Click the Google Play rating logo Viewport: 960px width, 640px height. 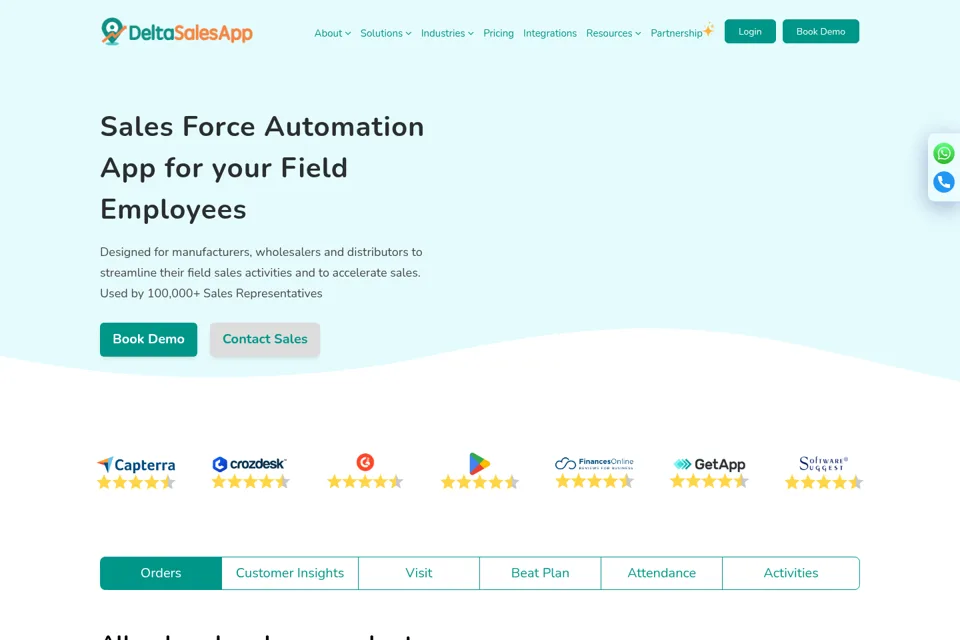(x=479, y=464)
